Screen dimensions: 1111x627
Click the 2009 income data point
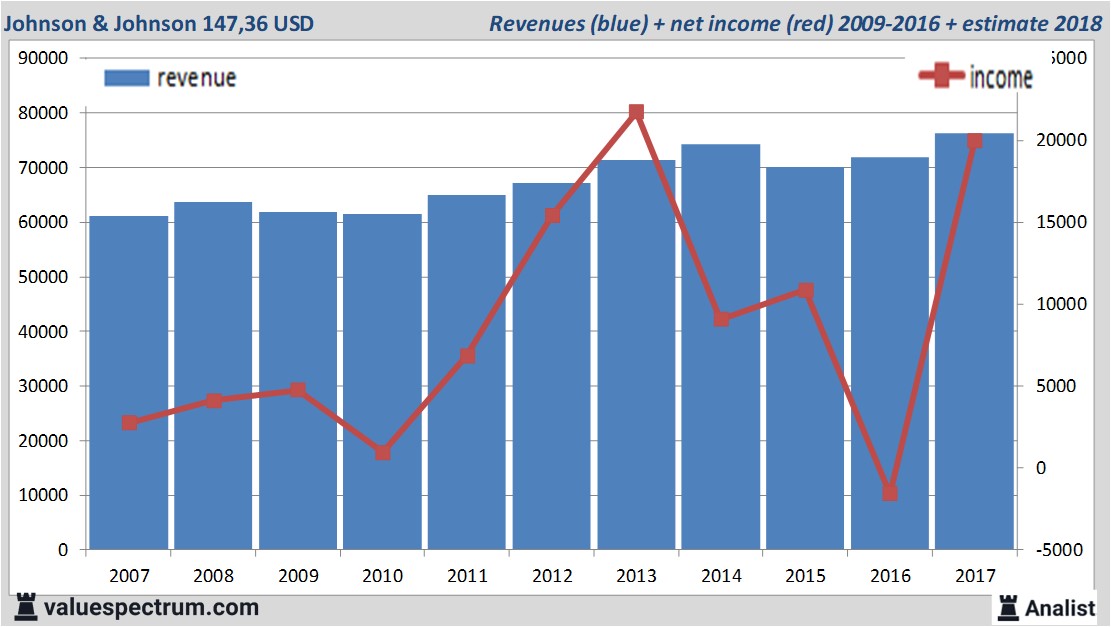pyautogui.click(x=298, y=390)
